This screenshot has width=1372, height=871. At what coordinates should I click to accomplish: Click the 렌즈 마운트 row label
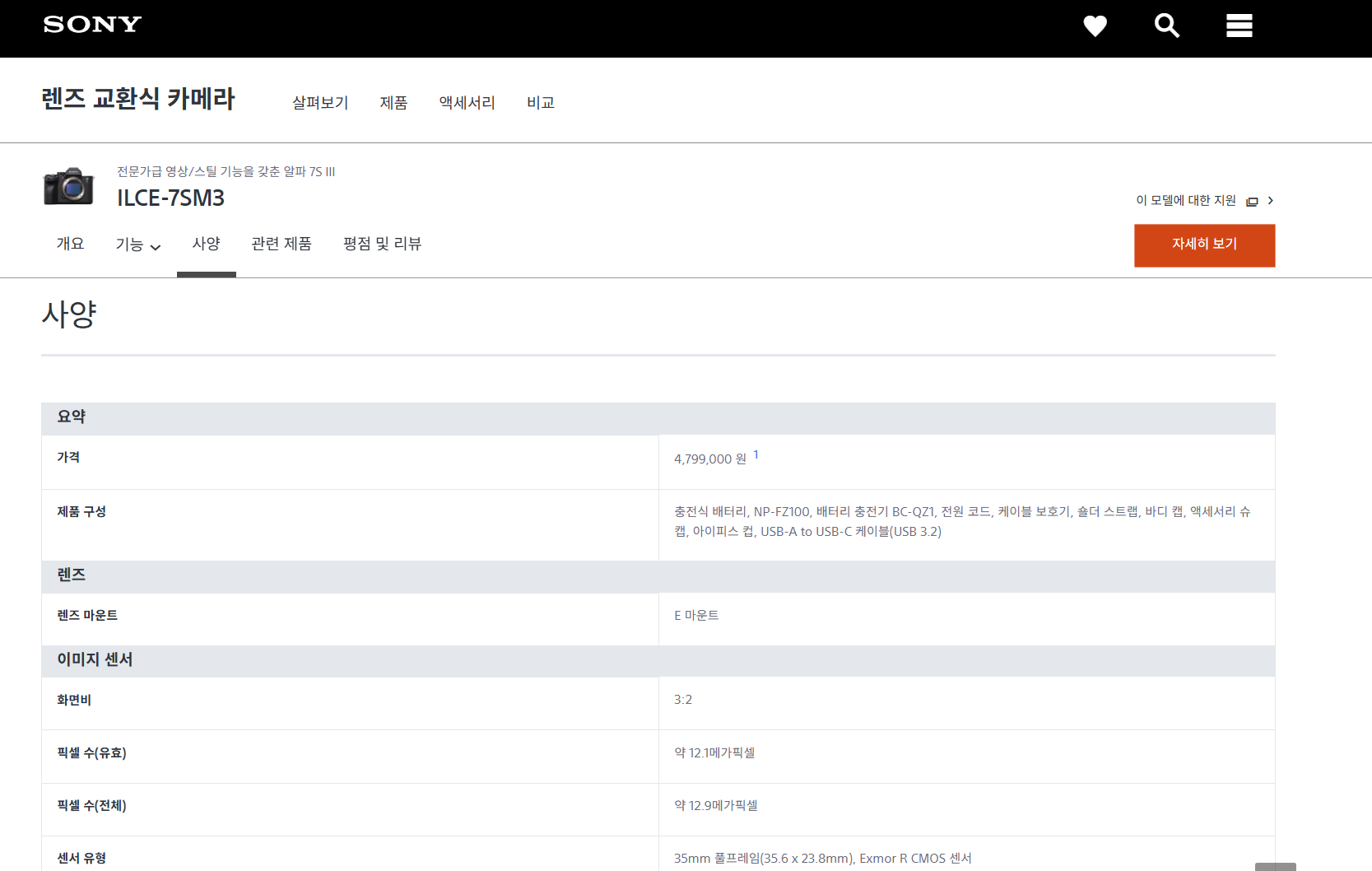tap(87, 616)
